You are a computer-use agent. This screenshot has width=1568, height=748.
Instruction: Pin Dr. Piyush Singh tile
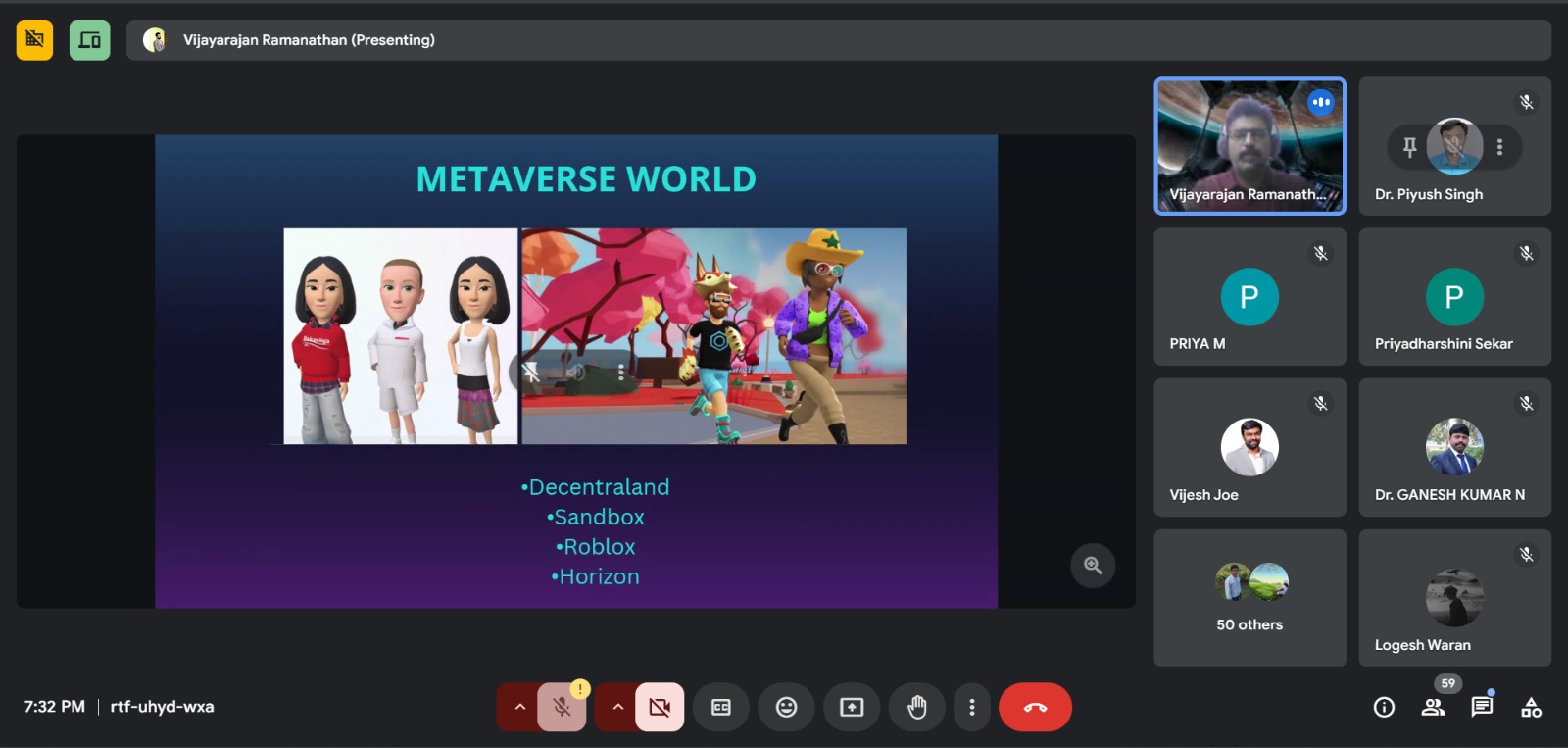click(x=1409, y=147)
